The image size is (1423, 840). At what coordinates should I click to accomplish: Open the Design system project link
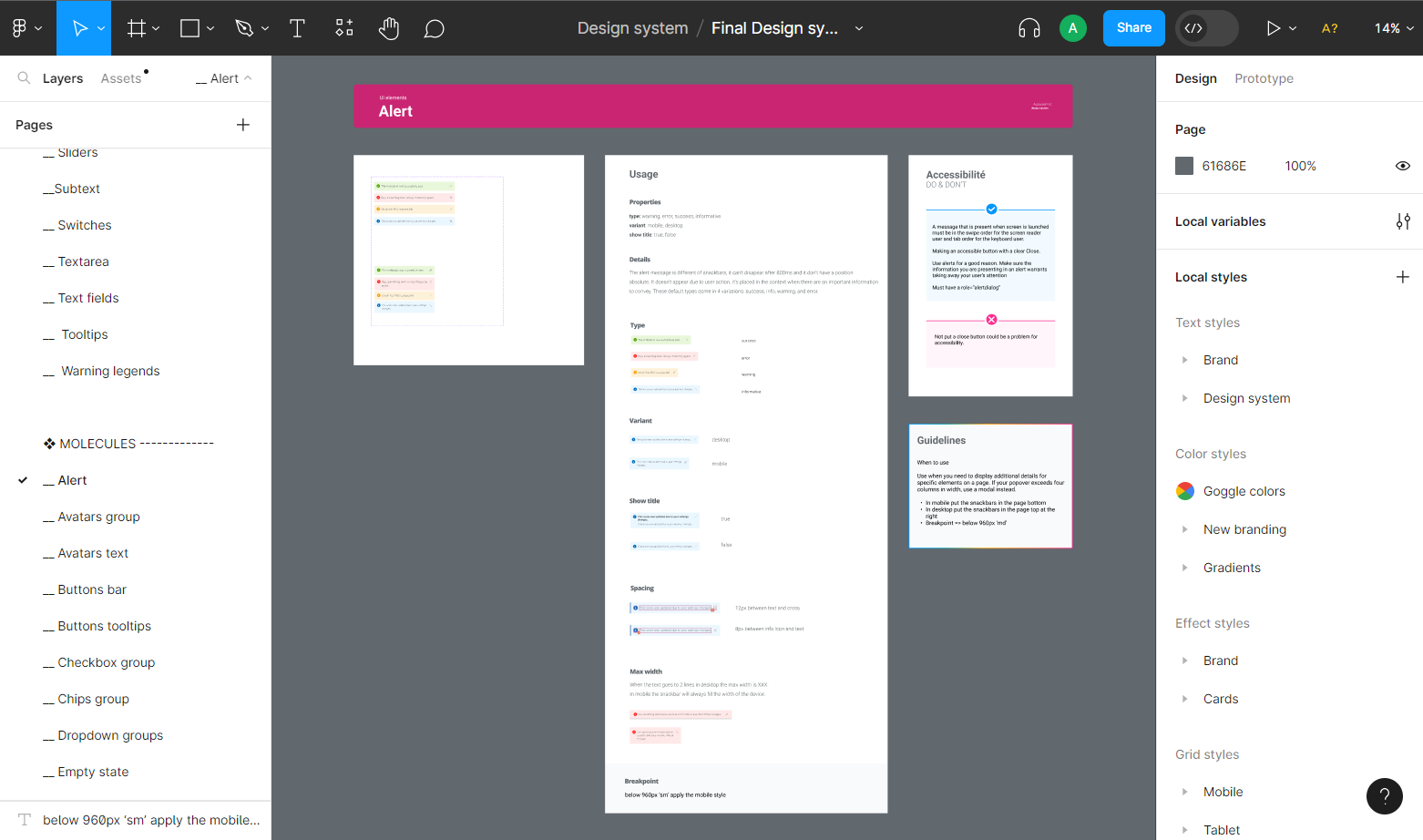pos(633,28)
